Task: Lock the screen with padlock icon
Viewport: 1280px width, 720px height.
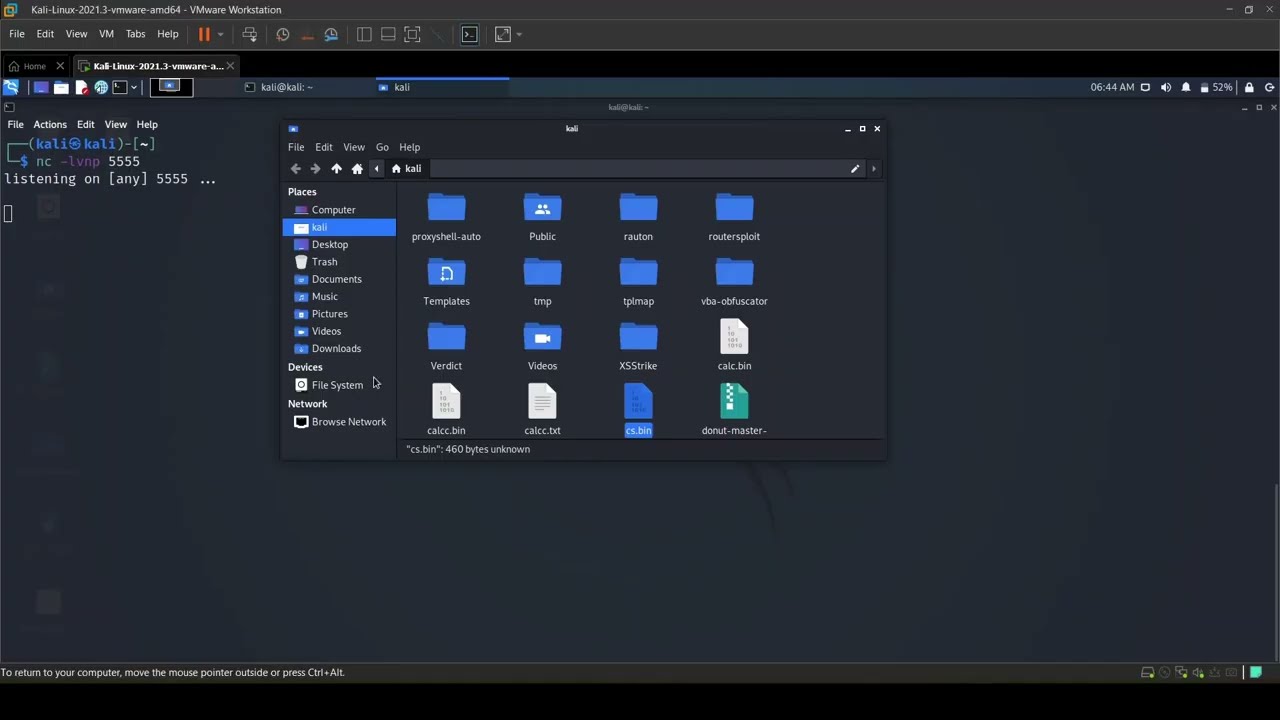Action: coord(1249,87)
